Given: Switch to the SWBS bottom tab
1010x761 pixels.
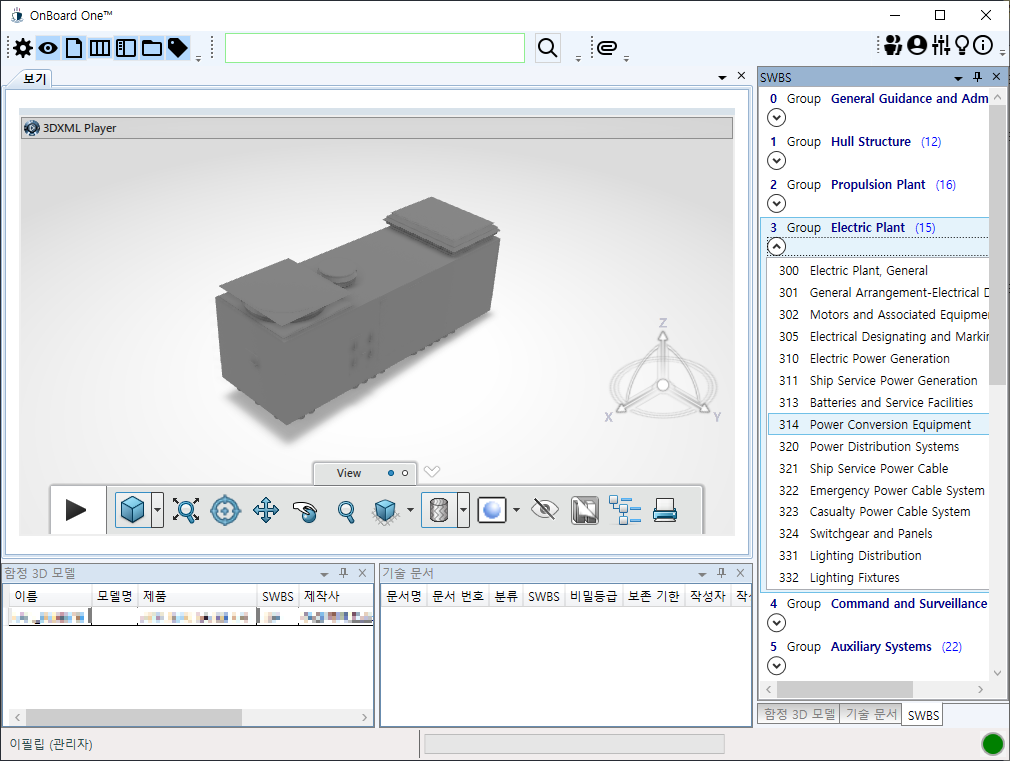Looking at the screenshot, I should click(923, 715).
